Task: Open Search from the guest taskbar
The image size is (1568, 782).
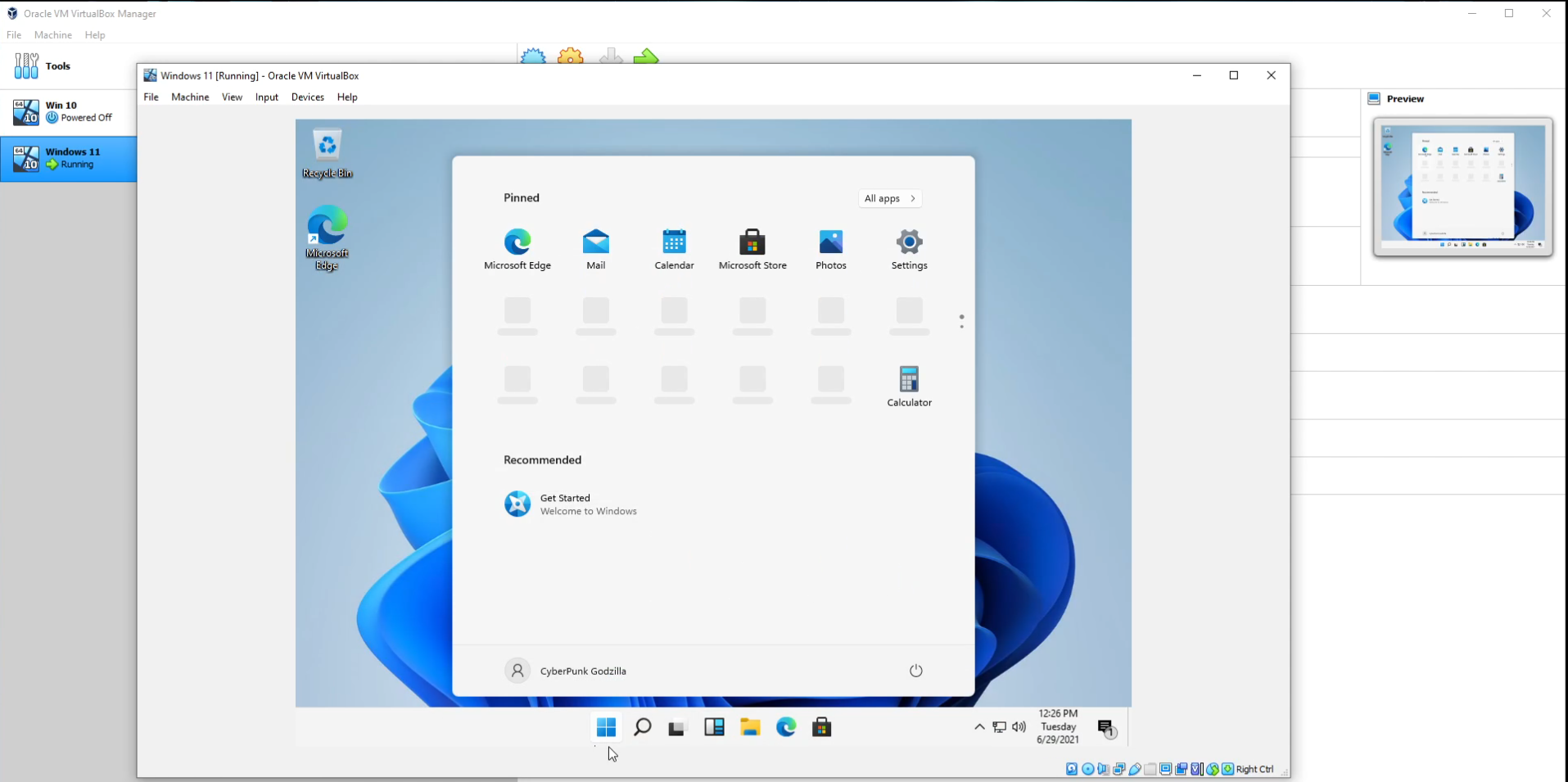Action: (x=643, y=727)
